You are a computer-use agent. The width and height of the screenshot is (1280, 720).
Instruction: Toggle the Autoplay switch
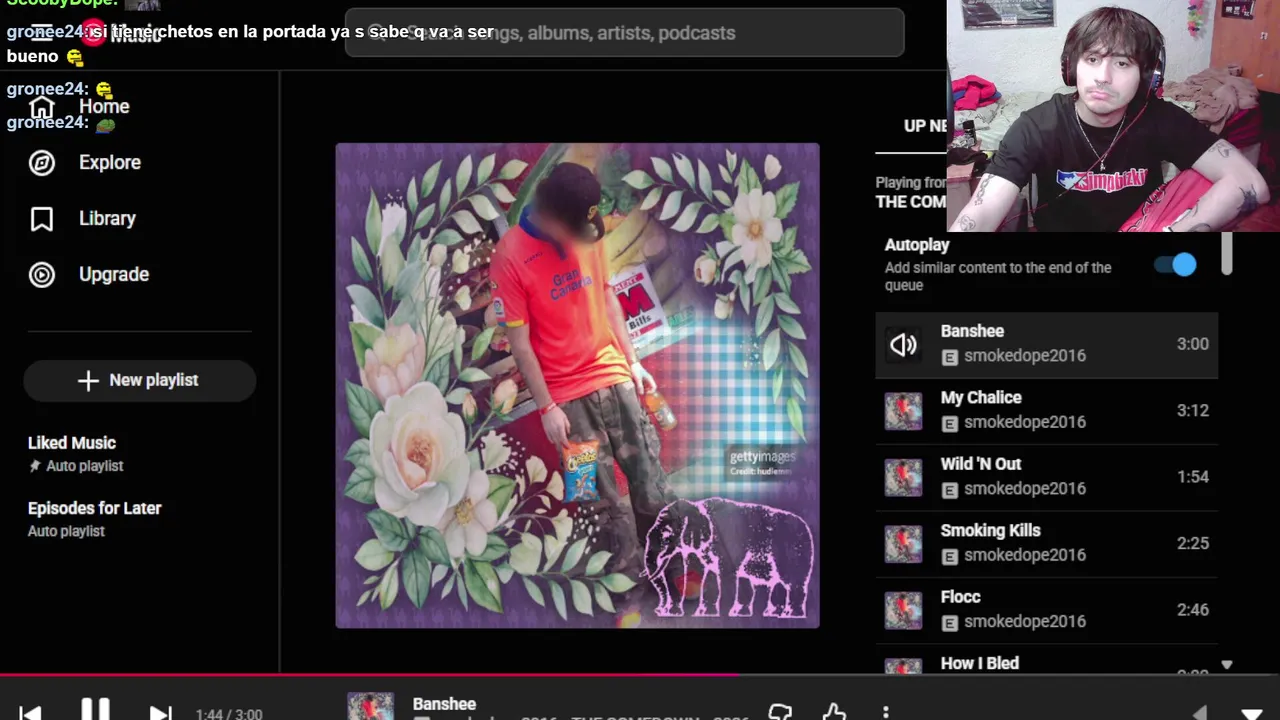tap(1175, 265)
